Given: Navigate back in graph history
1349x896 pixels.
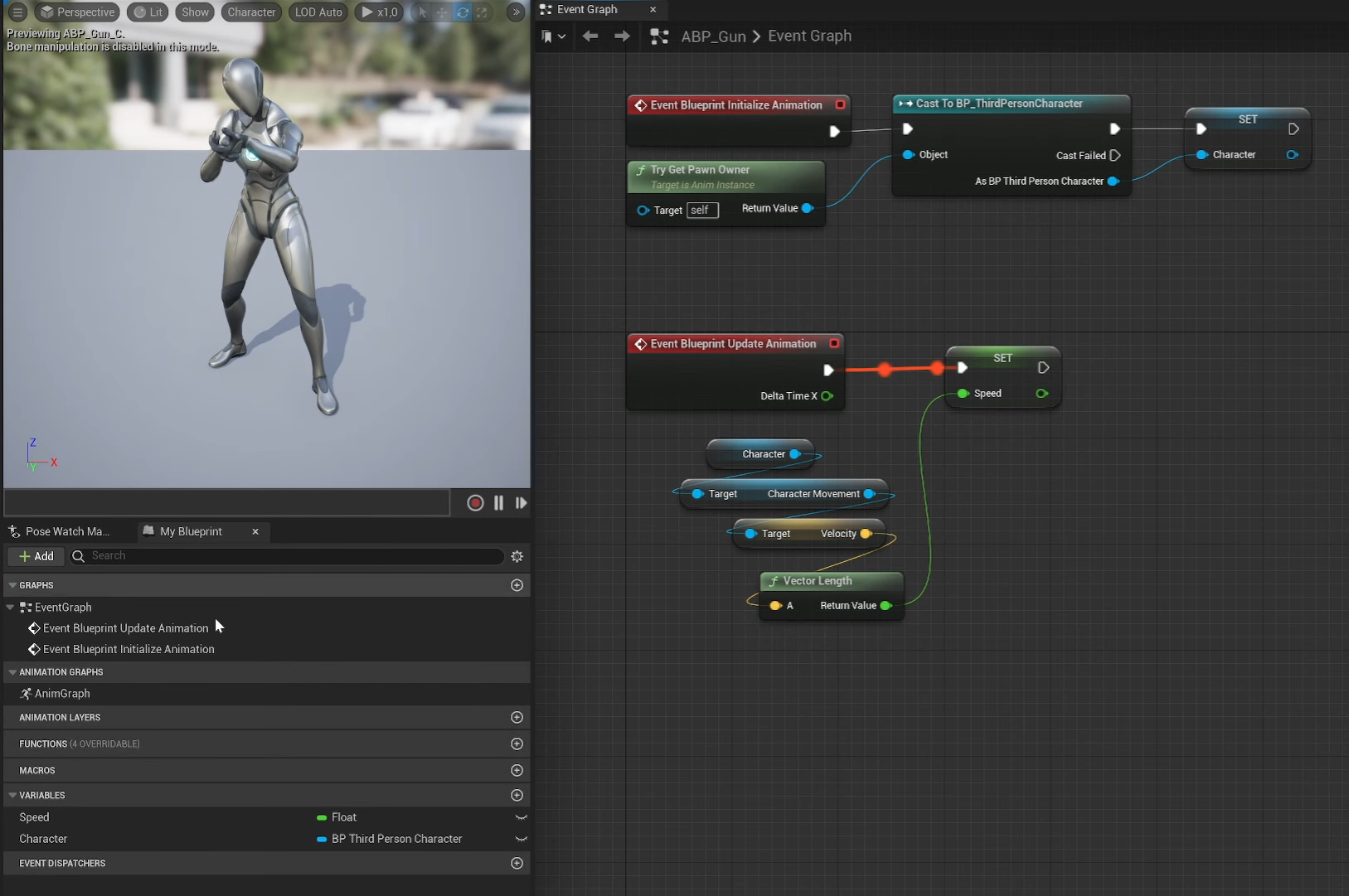Looking at the screenshot, I should coord(590,36).
